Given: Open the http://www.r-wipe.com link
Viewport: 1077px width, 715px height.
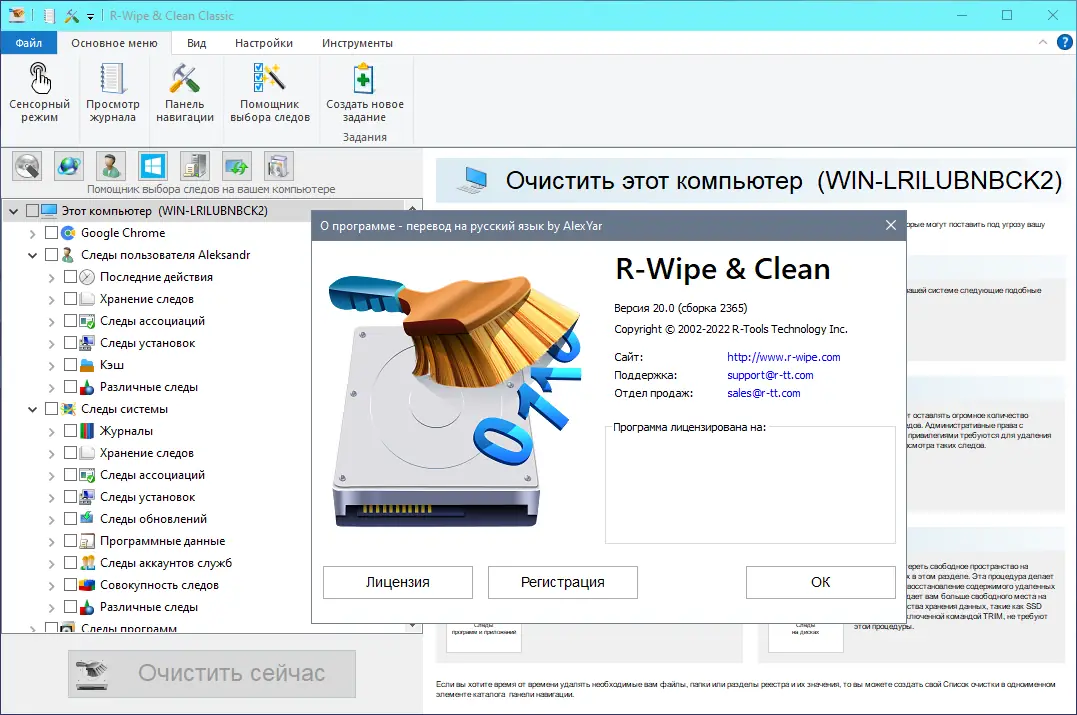Looking at the screenshot, I should coord(784,357).
